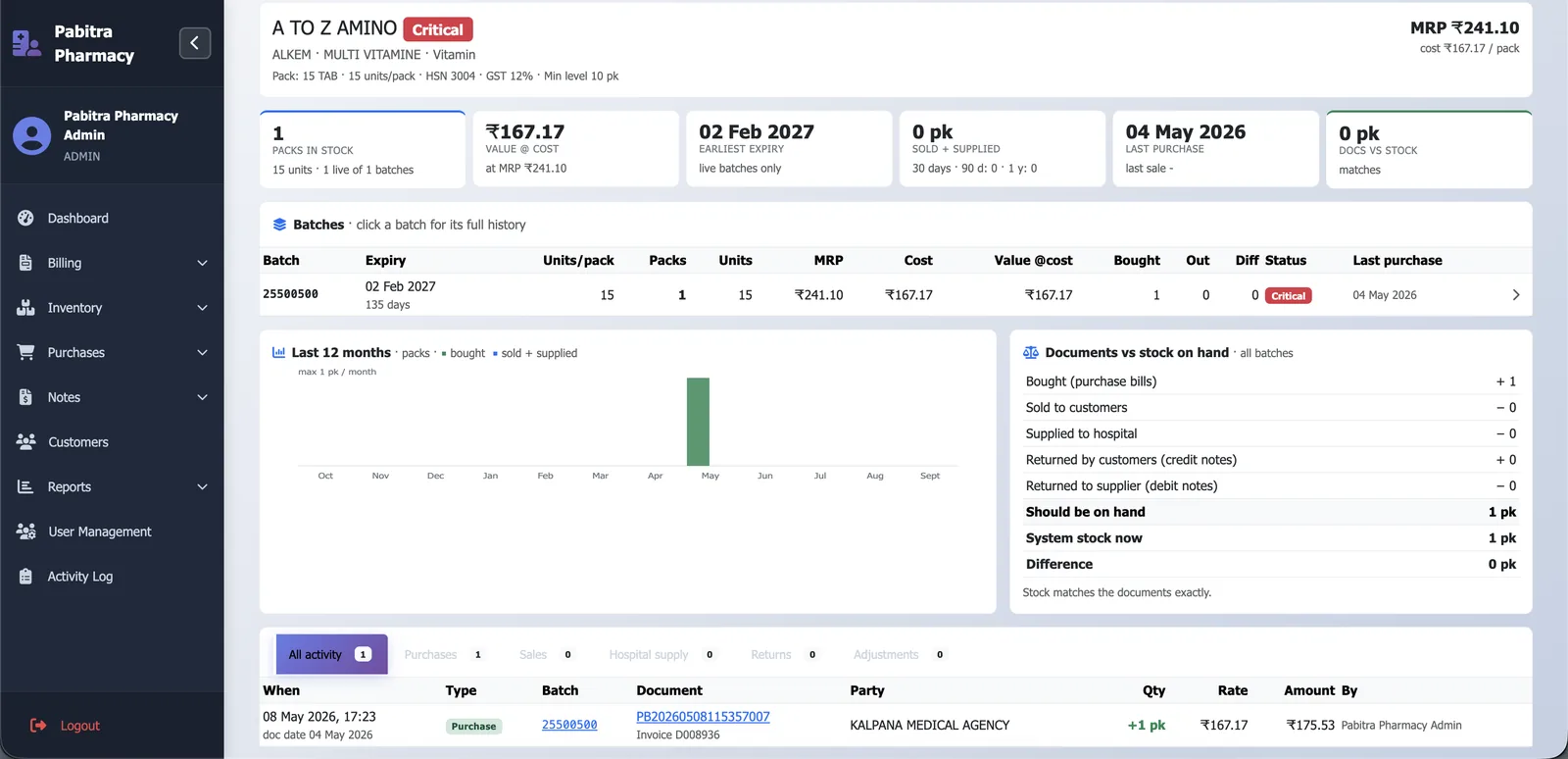The width and height of the screenshot is (1568, 759).
Task: Switch to the Adjustments activity tab
Action: coord(900,654)
